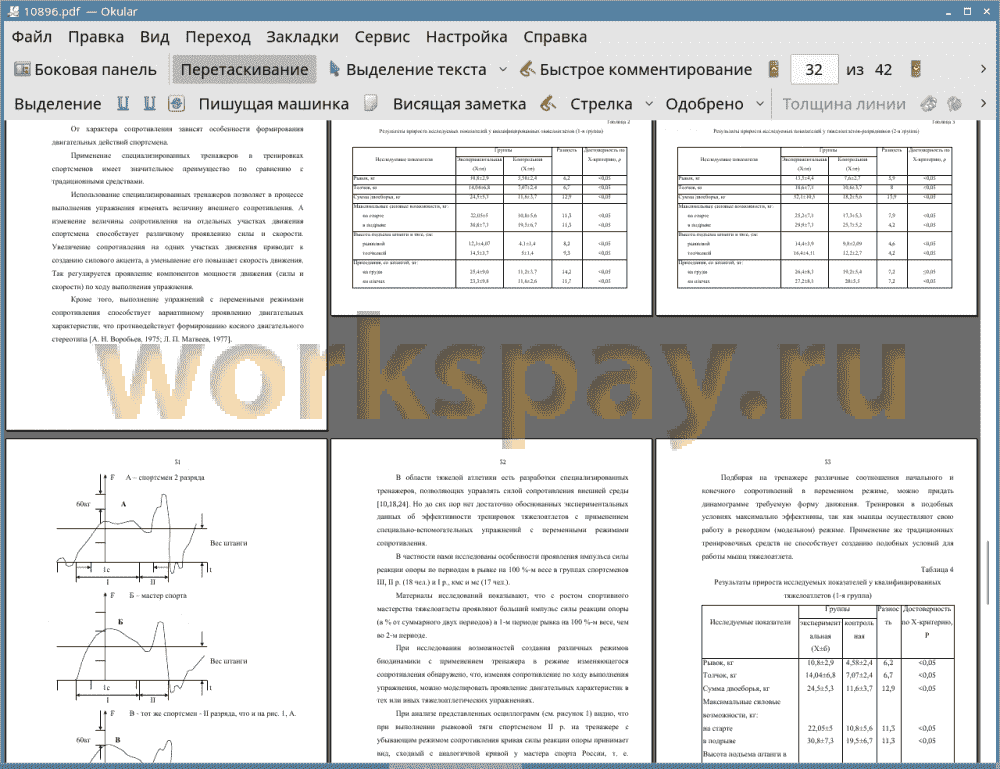Click page 51 with force diagrams

(166, 601)
